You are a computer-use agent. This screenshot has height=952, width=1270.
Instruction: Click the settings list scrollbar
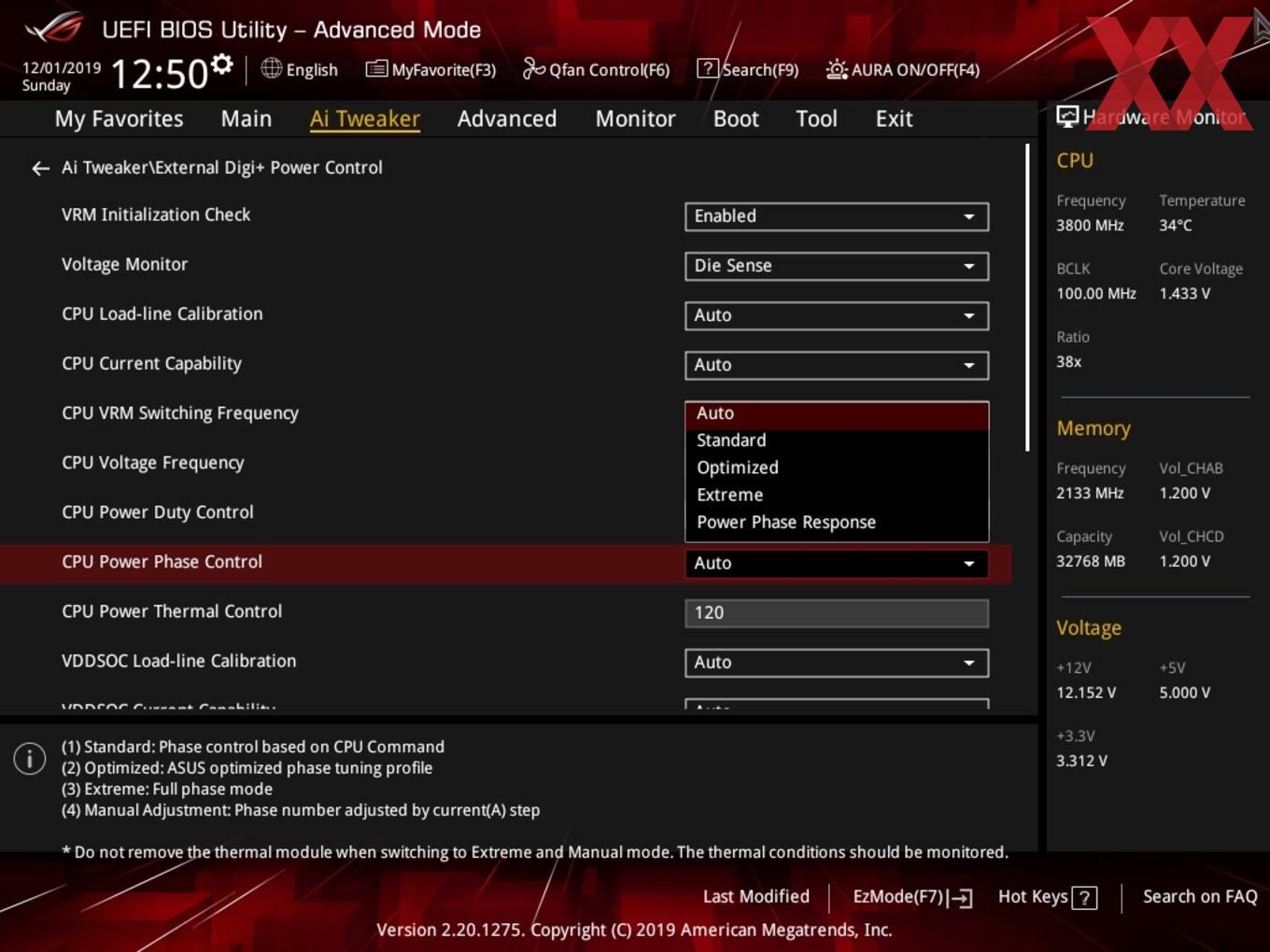pyautogui.click(x=1027, y=299)
